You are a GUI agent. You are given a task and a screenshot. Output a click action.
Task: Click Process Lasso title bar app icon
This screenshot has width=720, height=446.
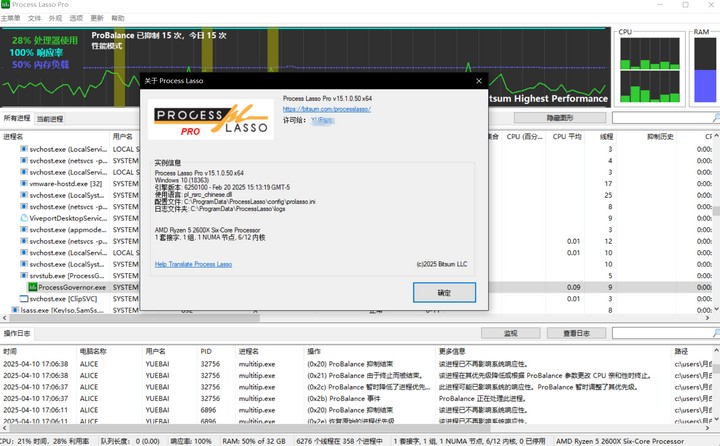pos(5,5)
